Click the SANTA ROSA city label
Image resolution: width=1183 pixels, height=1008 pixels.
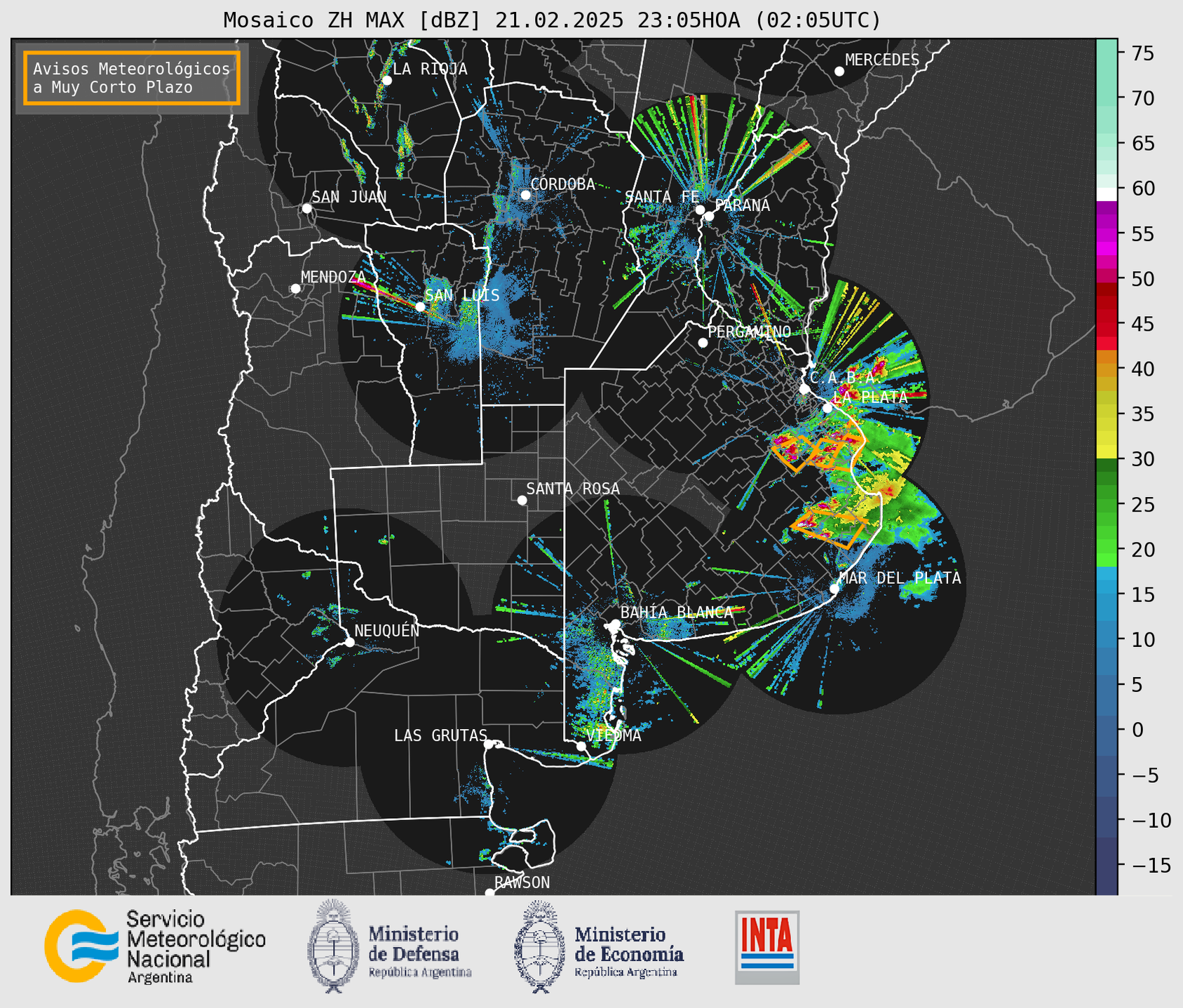[573, 489]
